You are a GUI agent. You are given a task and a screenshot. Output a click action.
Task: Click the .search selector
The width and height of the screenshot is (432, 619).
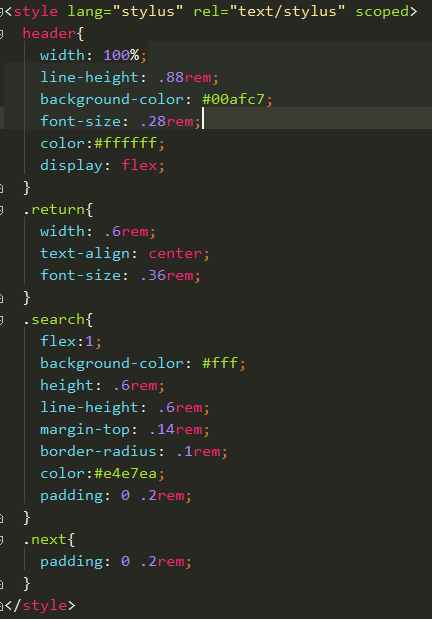pyautogui.click(x=54, y=320)
